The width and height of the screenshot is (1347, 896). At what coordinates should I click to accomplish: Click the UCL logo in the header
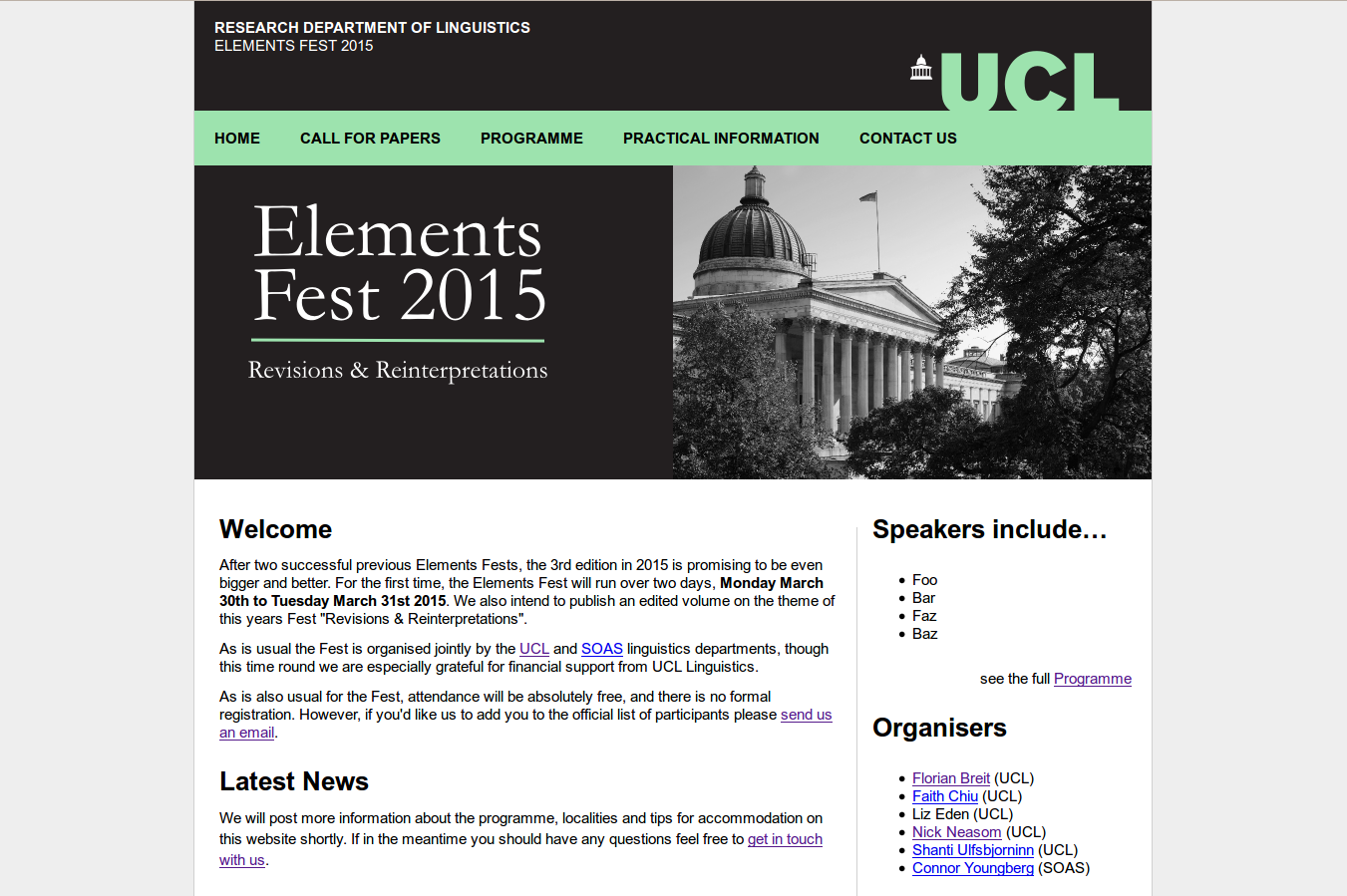click(1015, 81)
